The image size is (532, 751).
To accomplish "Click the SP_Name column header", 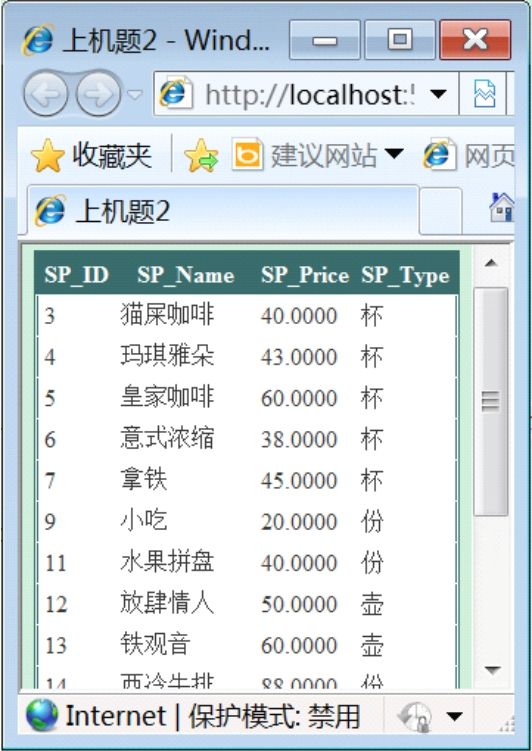I will coord(186,275).
